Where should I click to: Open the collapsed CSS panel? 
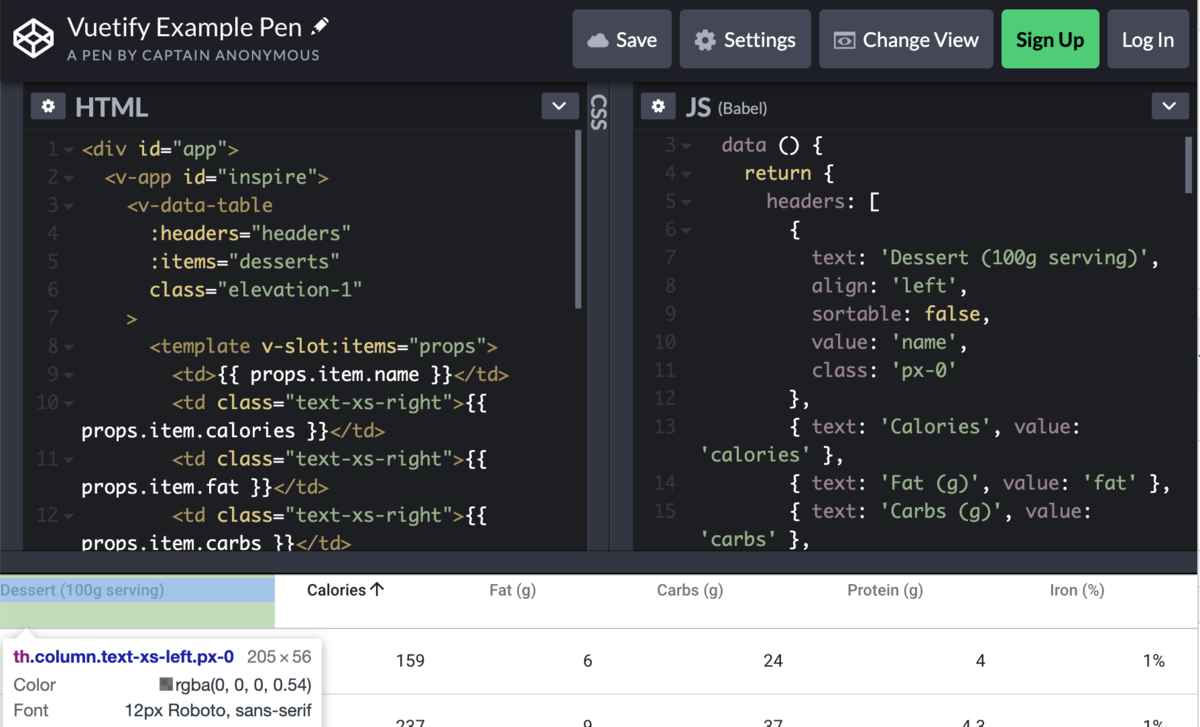point(599,113)
